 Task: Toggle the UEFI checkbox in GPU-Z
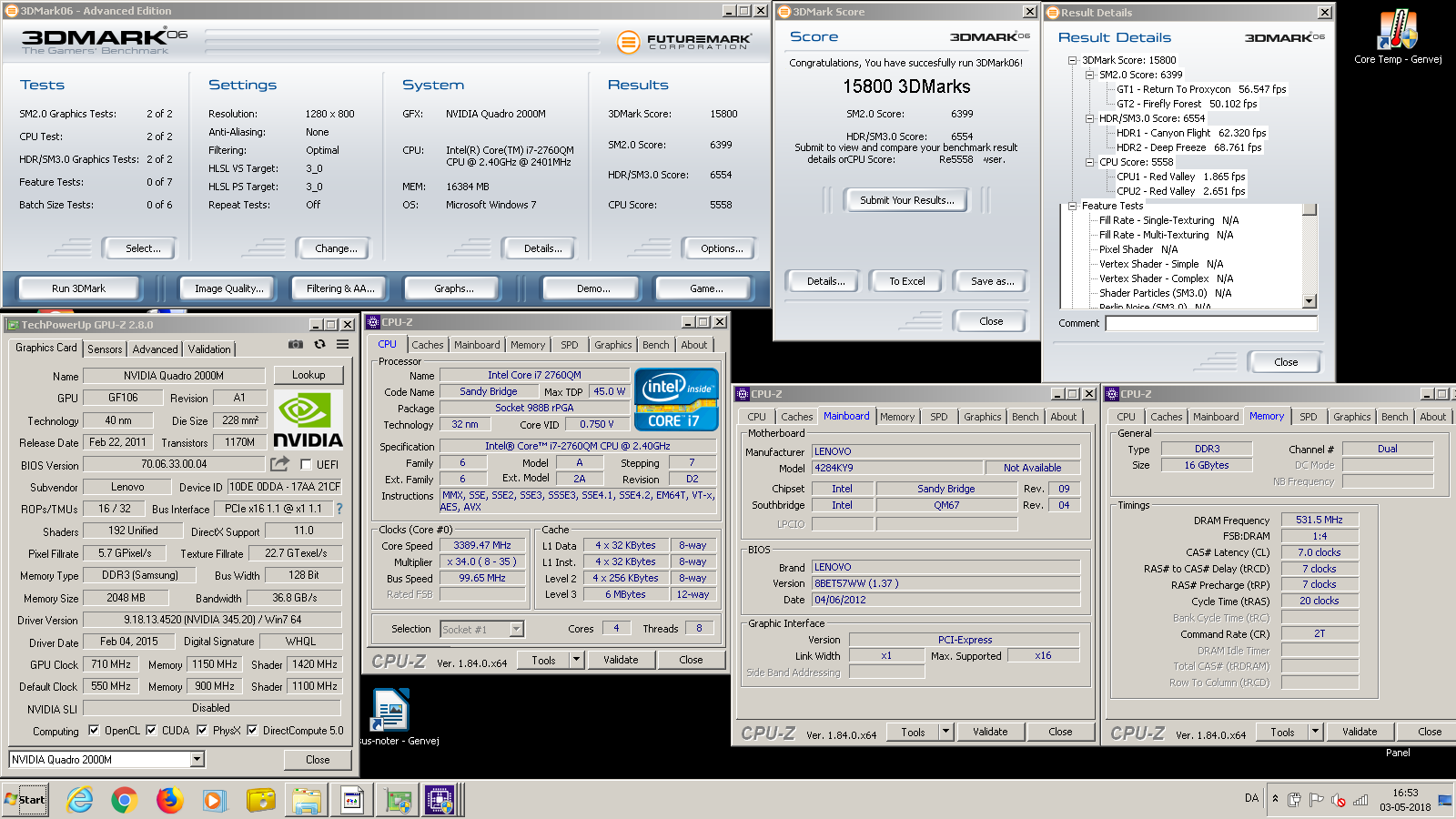coord(306,464)
